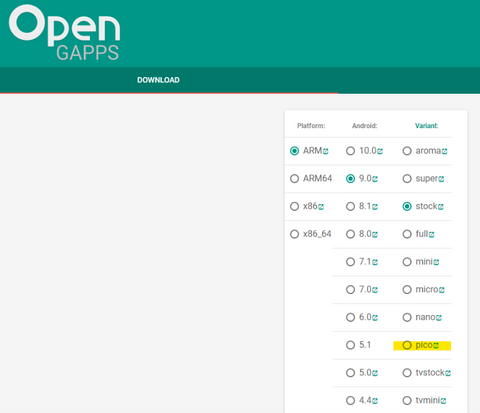Select the ARM64 platform radio button
480x413 pixels.
[x=294, y=179]
